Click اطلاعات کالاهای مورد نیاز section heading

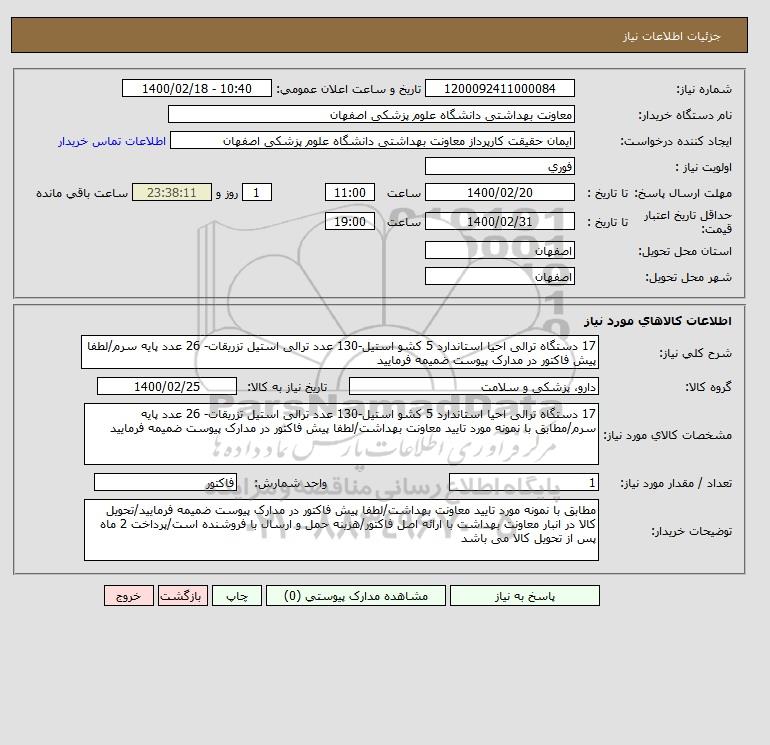tap(658, 321)
